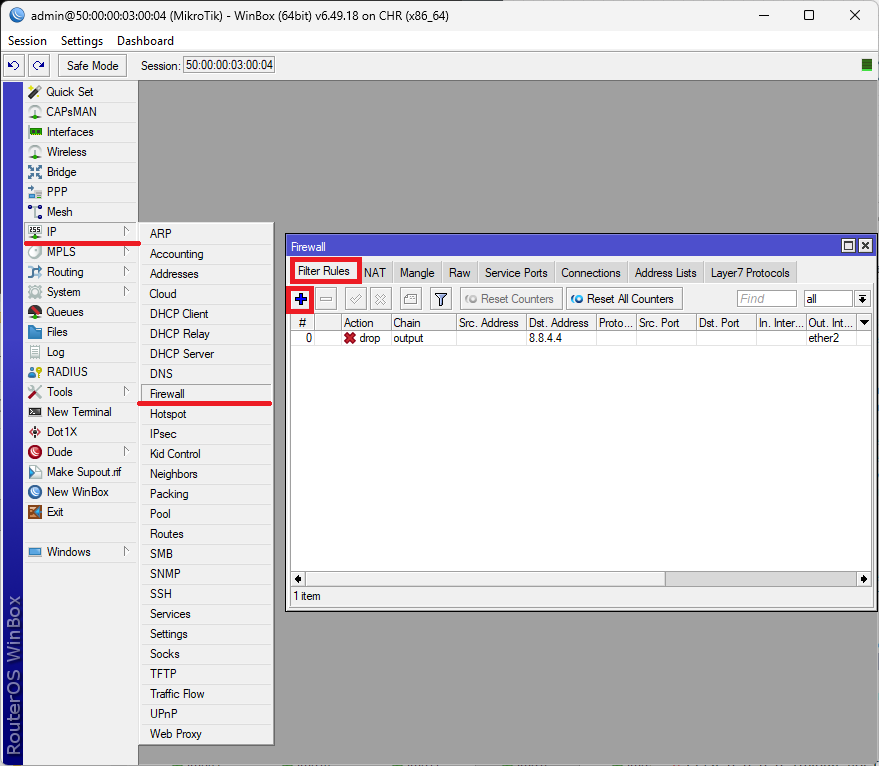
Task: Open Quick Set from sidebar
Action: coord(69,92)
